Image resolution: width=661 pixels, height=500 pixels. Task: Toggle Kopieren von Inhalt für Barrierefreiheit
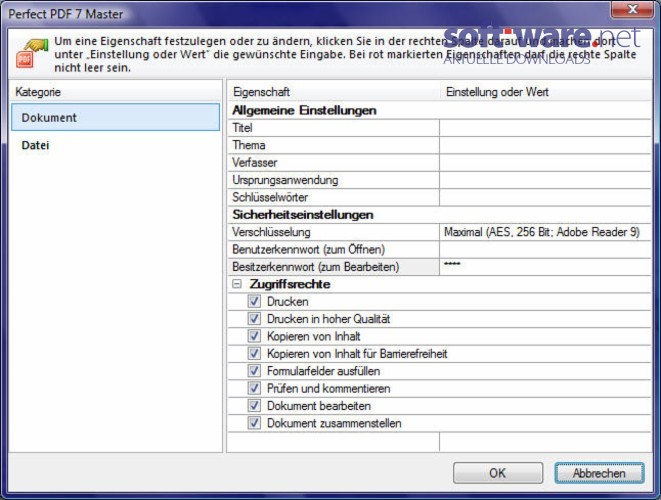coord(254,353)
